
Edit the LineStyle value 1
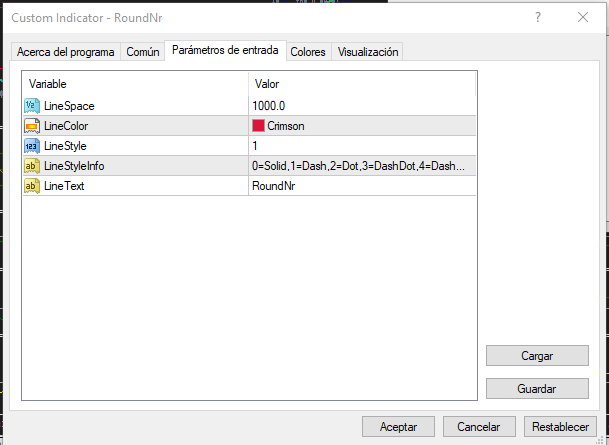tap(362, 146)
